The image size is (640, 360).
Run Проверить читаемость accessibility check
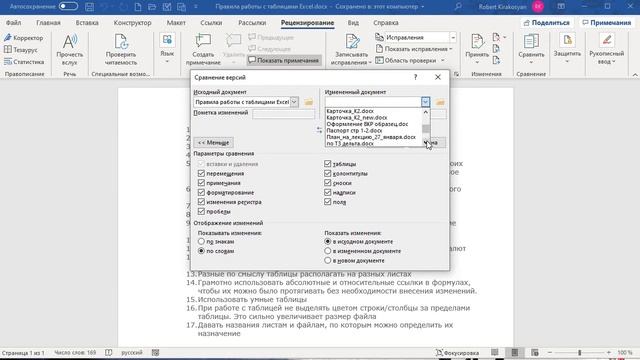(121, 49)
